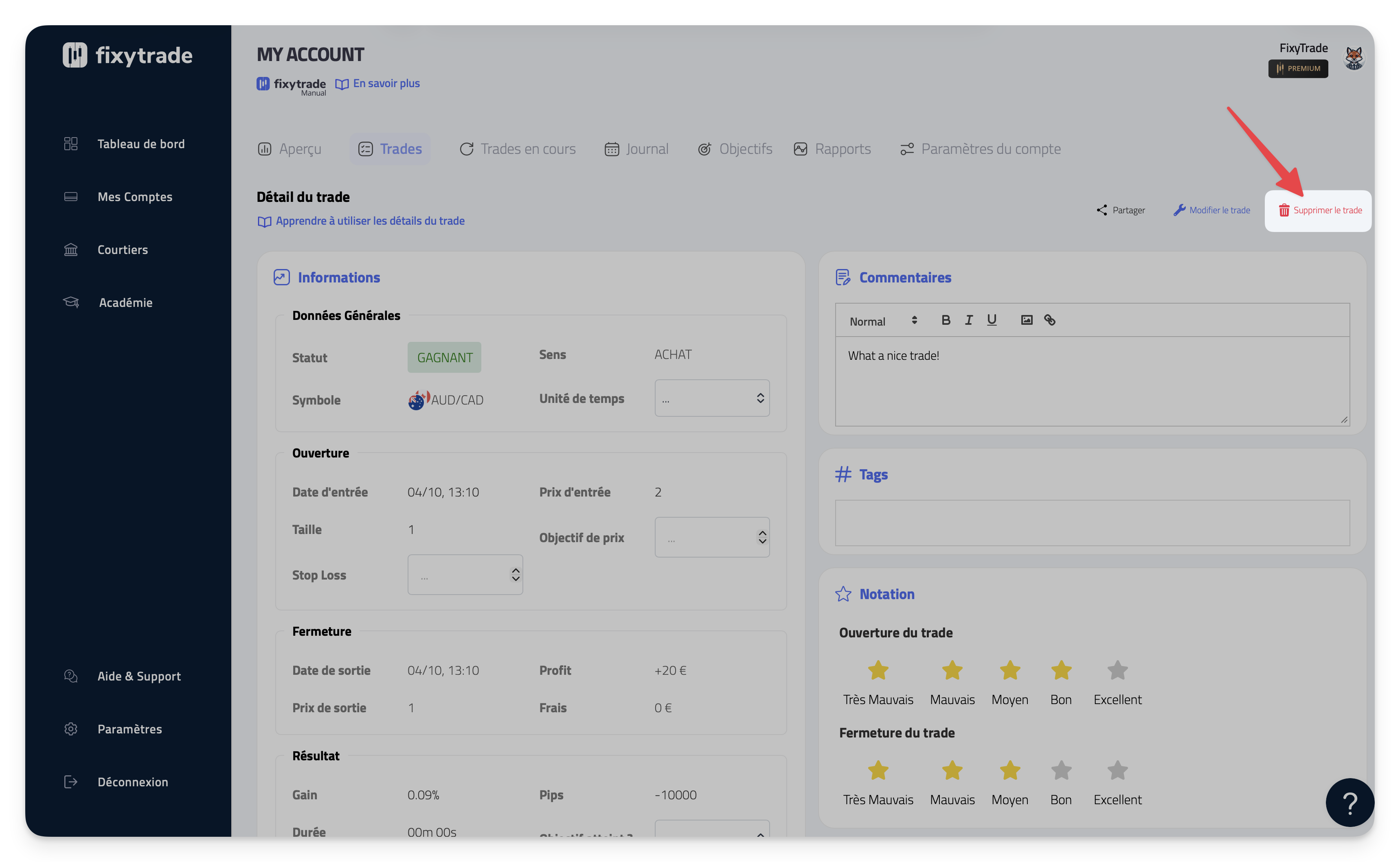
Task: Open the Rapports tab
Action: click(833, 149)
